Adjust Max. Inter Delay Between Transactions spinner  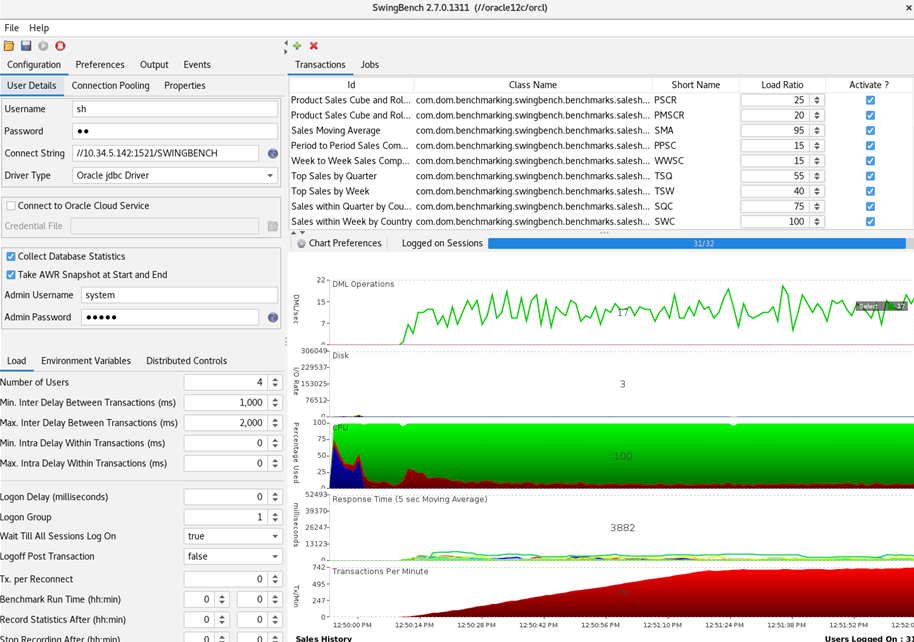click(275, 423)
